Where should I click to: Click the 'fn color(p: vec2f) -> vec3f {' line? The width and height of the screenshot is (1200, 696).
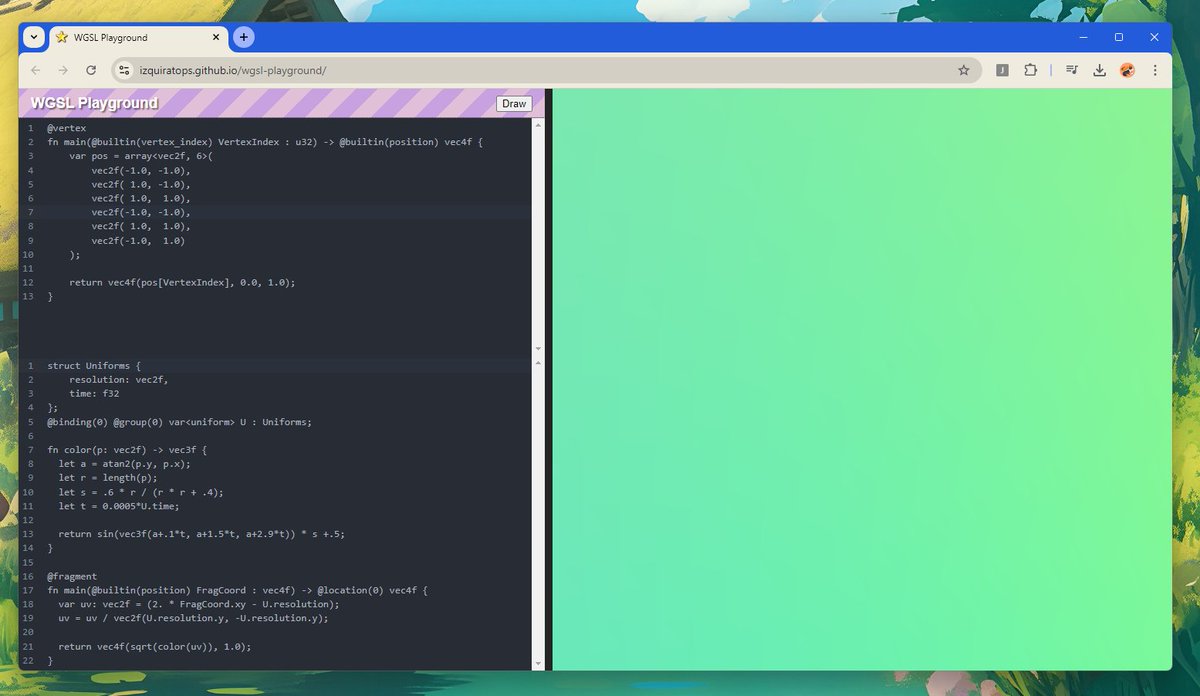(x=126, y=450)
